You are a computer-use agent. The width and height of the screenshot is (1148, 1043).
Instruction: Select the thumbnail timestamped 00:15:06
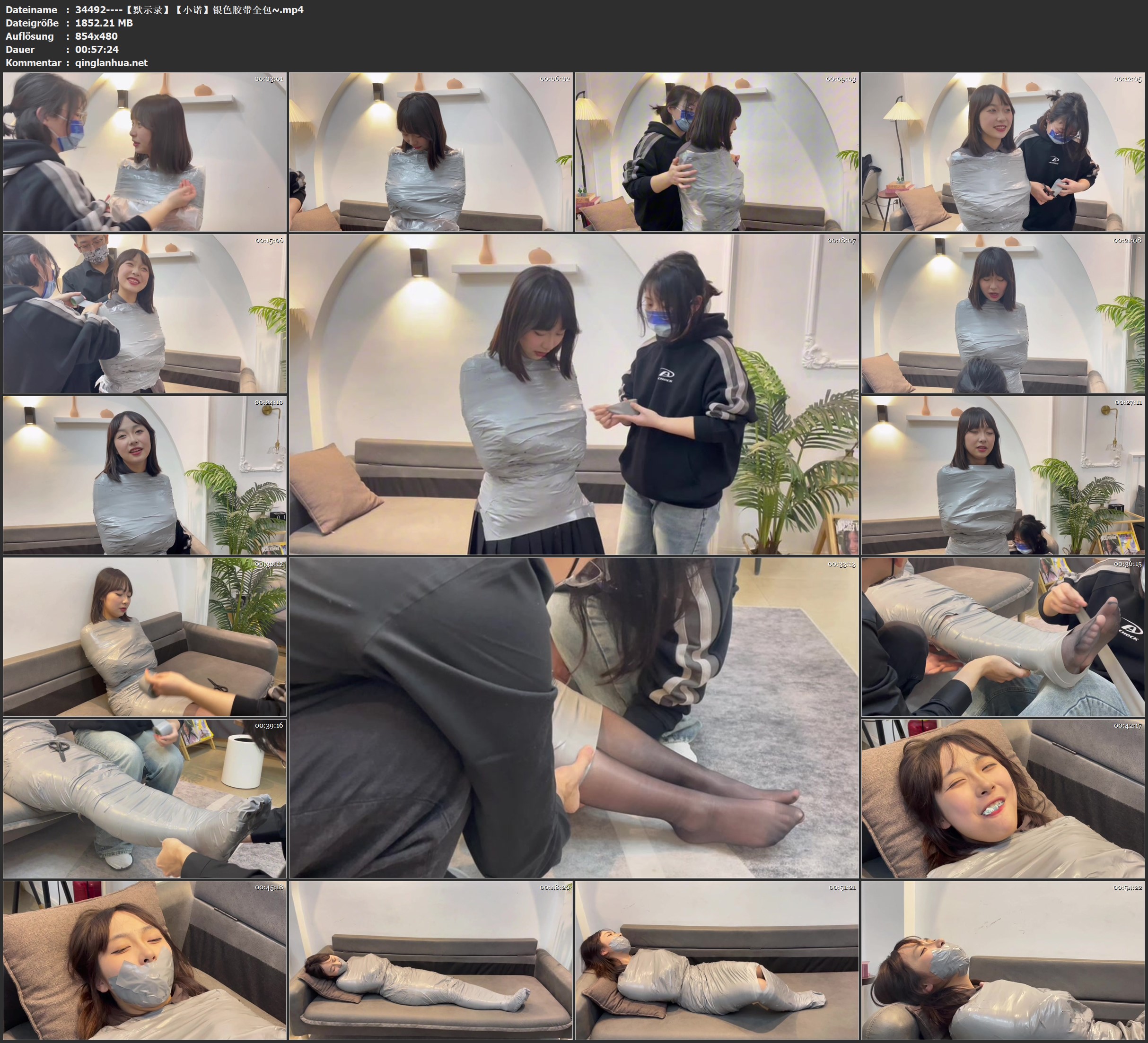coord(145,313)
